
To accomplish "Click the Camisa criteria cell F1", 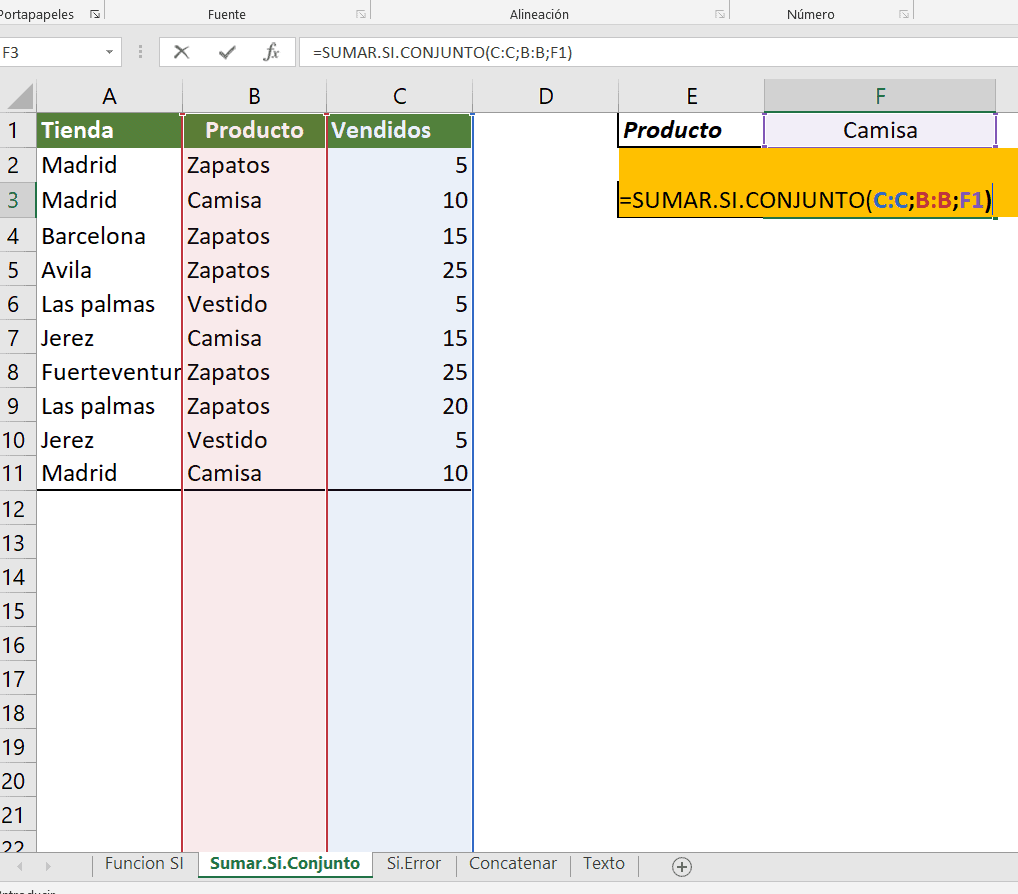I will [x=880, y=130].
